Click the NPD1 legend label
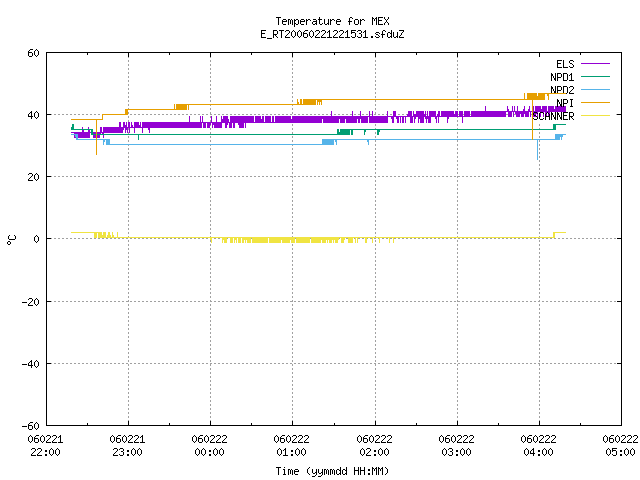This screenshot has height=480, width=640. coord(562,77)
